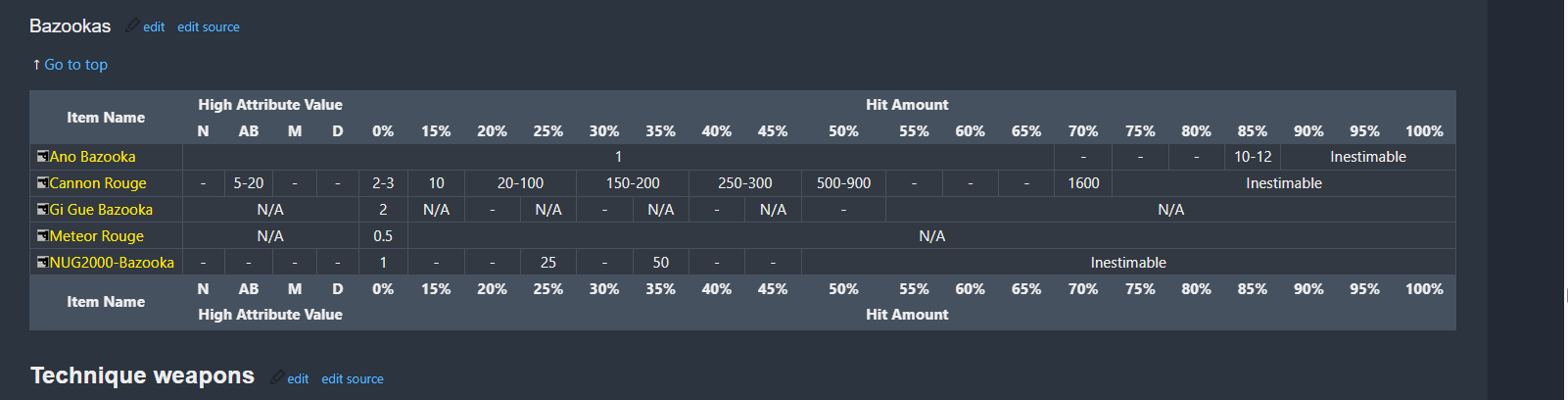Click the pencil icon beside Technique weapons
The height and width of the screenshot is (400, 1568).
pos(277,377)
